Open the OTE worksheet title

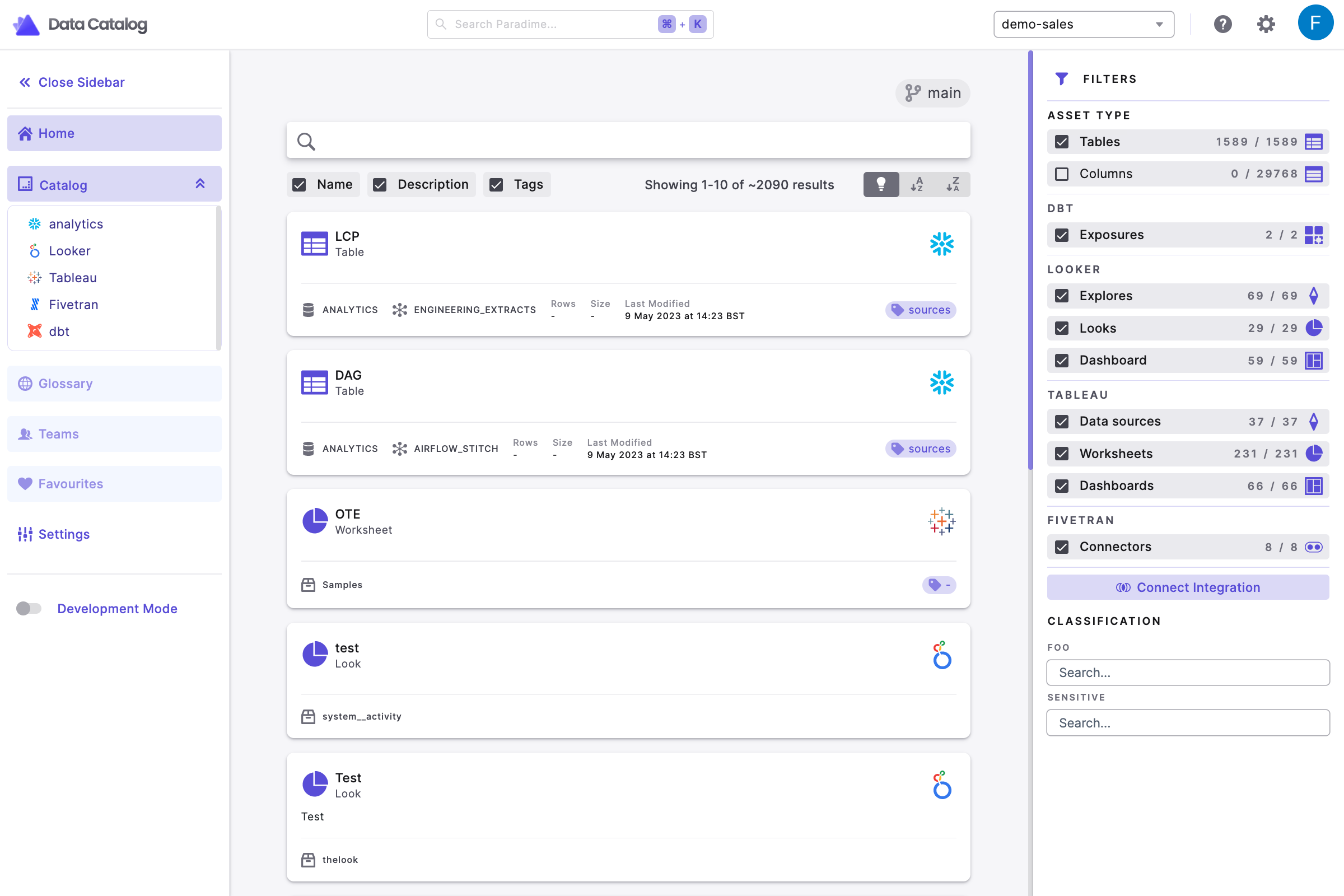pyautogui.click(x=347, y=514)
